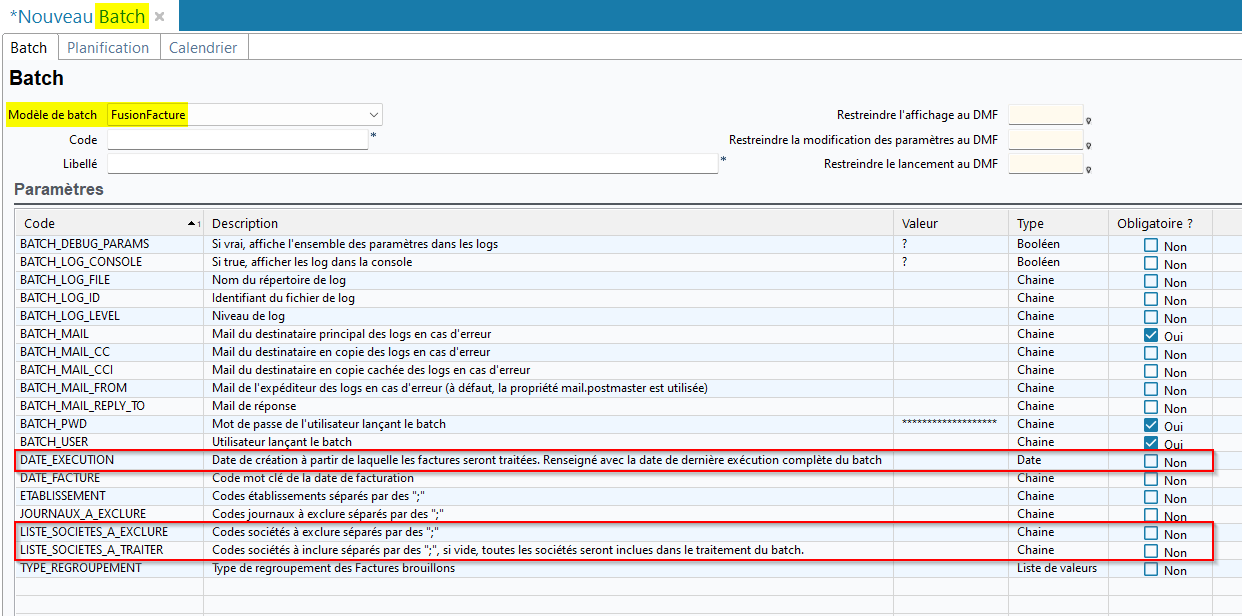Viewport: 1242px width, 616px height.
Task: Click the sort arrow in Code column header
Action: click(x=193, y=223)
